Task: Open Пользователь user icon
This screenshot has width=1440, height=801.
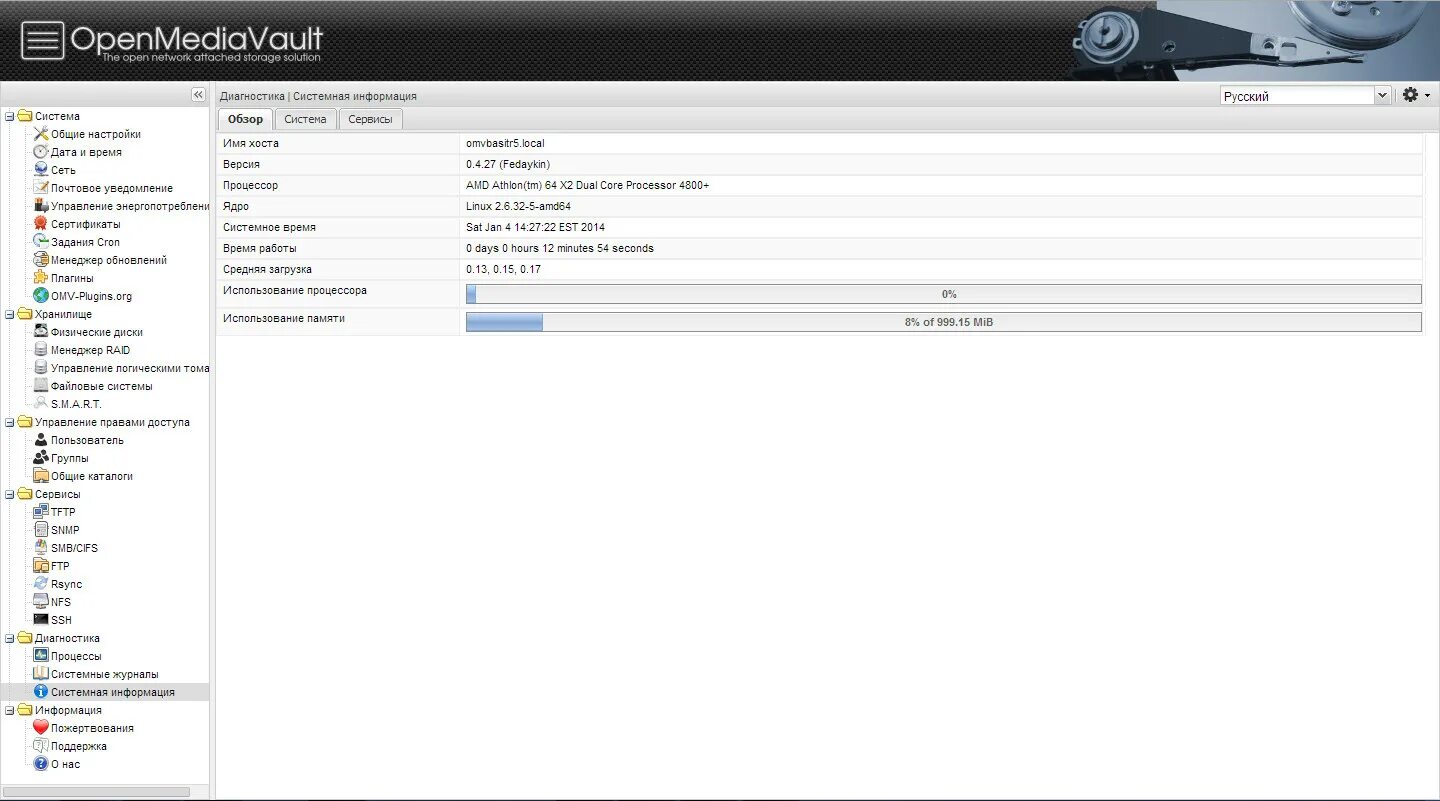Action: pyautogui.click(x=41, y=440)
